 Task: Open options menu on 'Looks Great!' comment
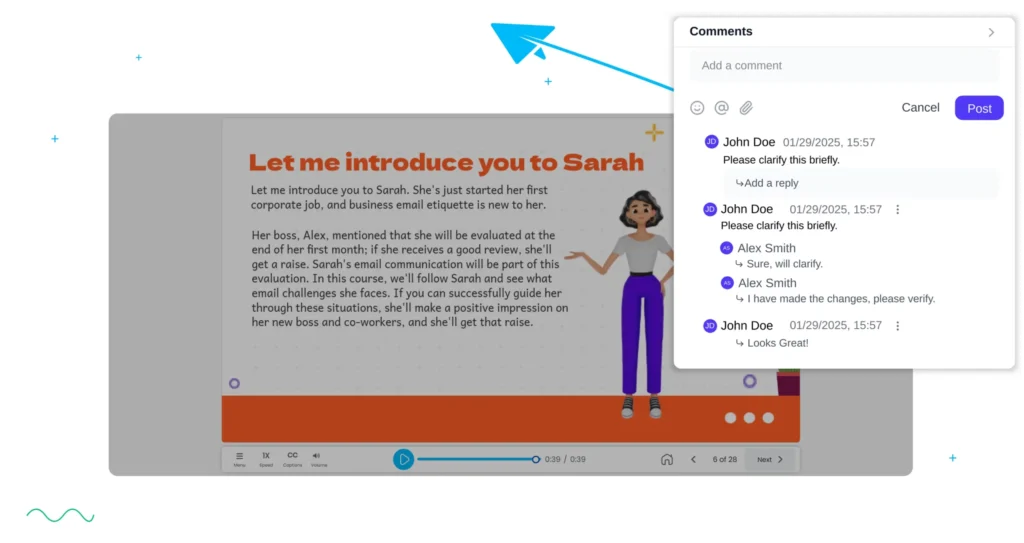click(897, 326)
